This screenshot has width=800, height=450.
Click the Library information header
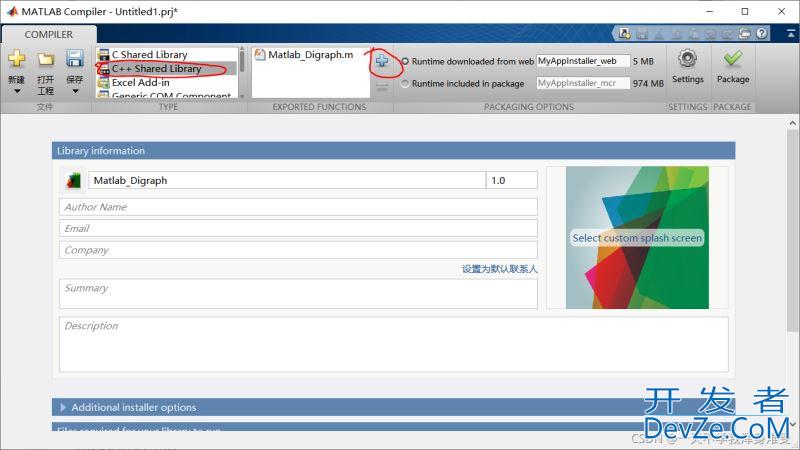(x=393, y=151)
